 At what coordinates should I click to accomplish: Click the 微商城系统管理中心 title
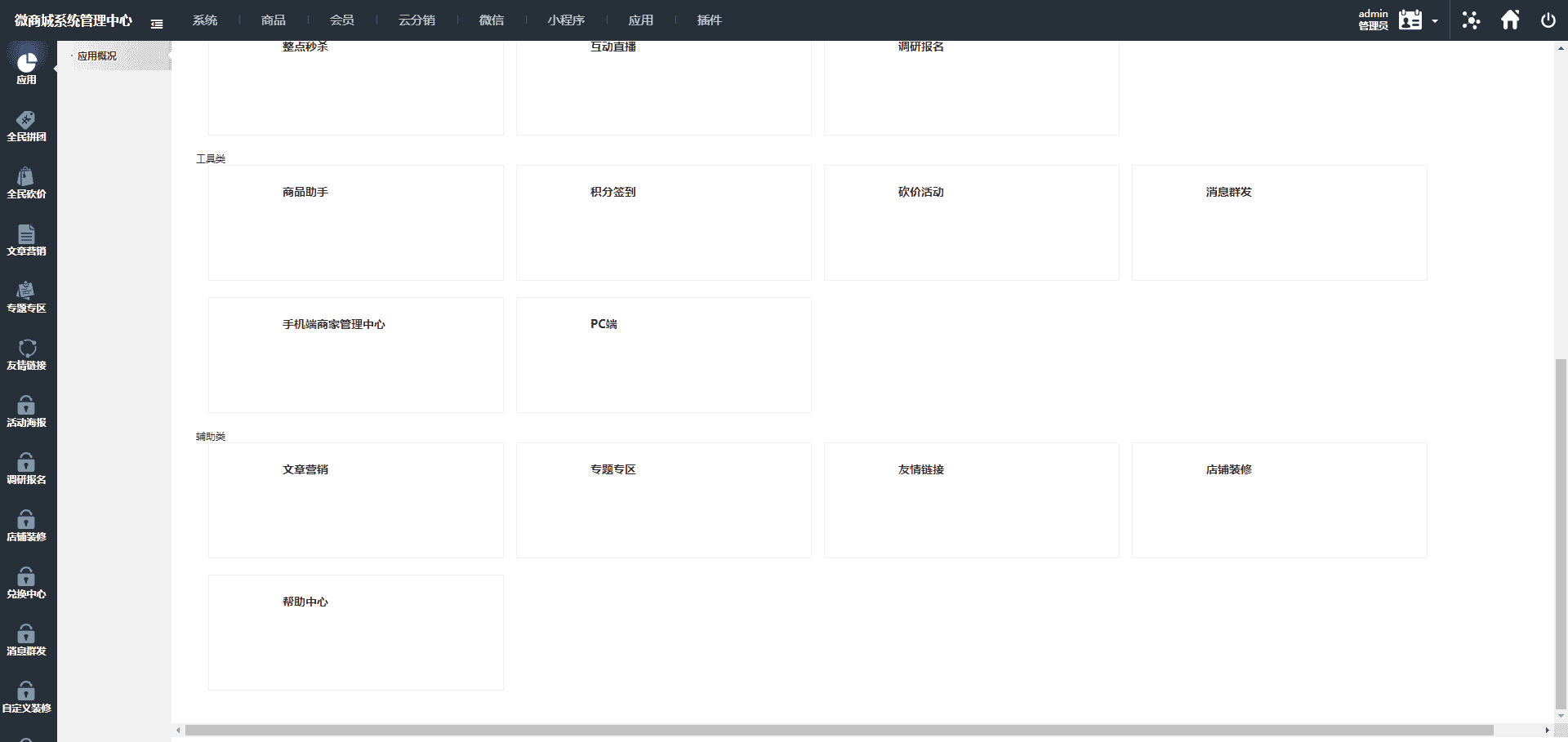(x=73, y=20)
